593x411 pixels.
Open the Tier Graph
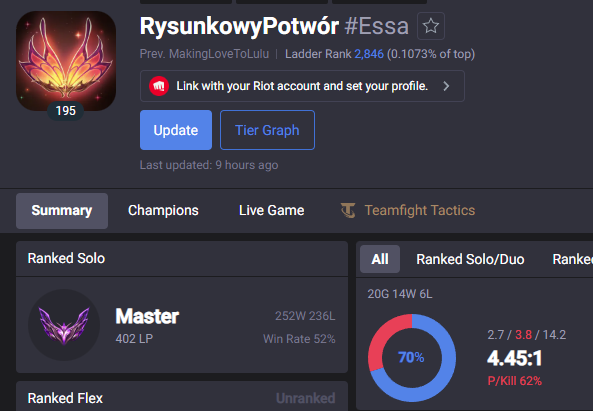click(x=267, y=130)
